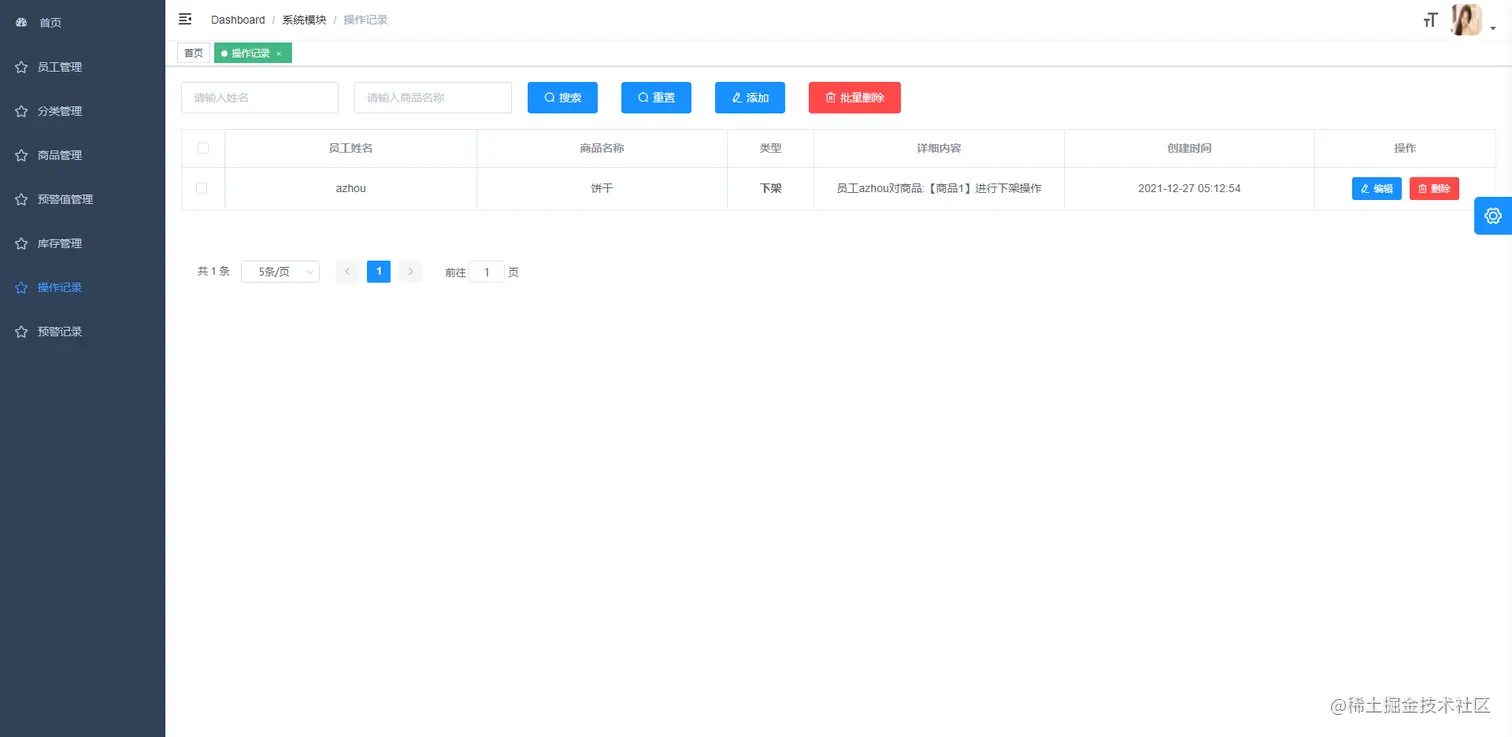1512x737 pixels.
Task: Select page 1 in pagination
Action: (379, 271)
